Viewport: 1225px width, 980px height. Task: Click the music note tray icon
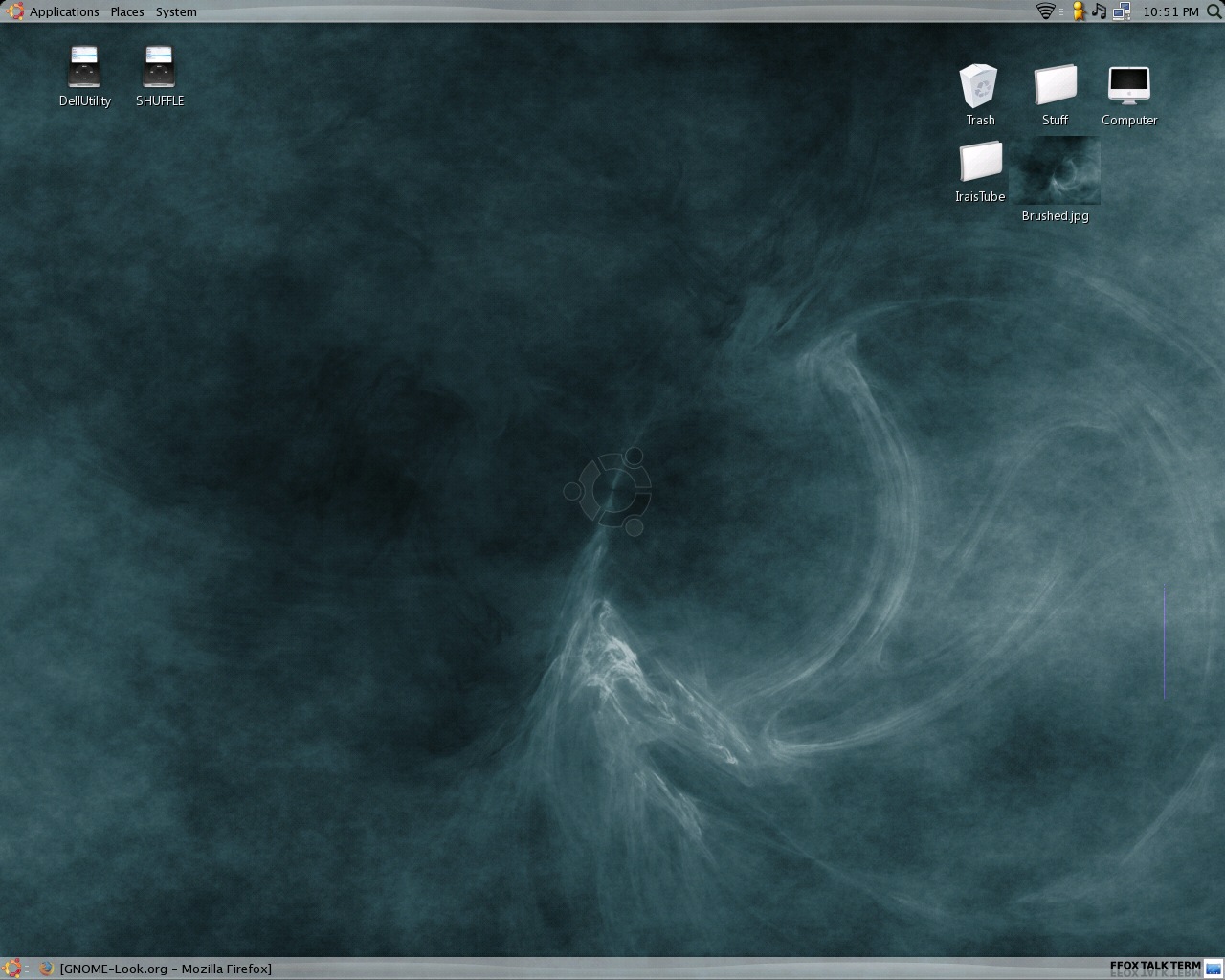click(1100, 11)
